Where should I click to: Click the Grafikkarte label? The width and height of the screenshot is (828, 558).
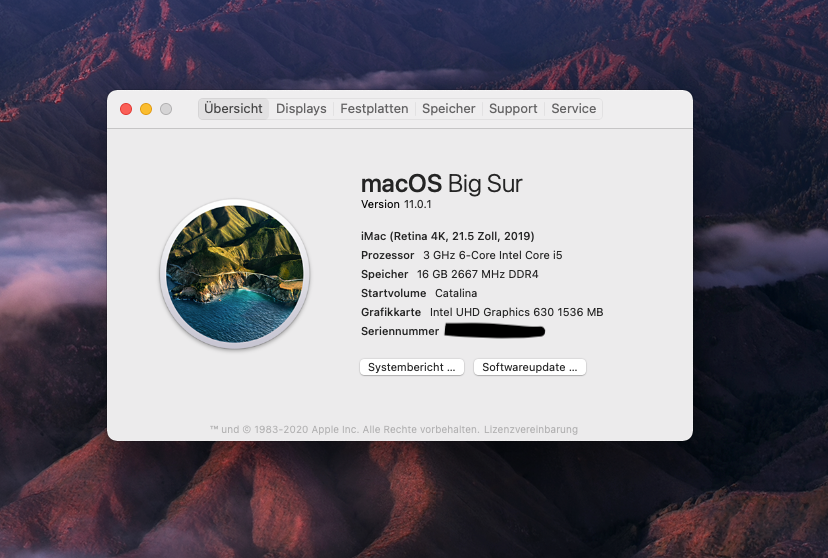pyautogui.click(x=391, y=312)
